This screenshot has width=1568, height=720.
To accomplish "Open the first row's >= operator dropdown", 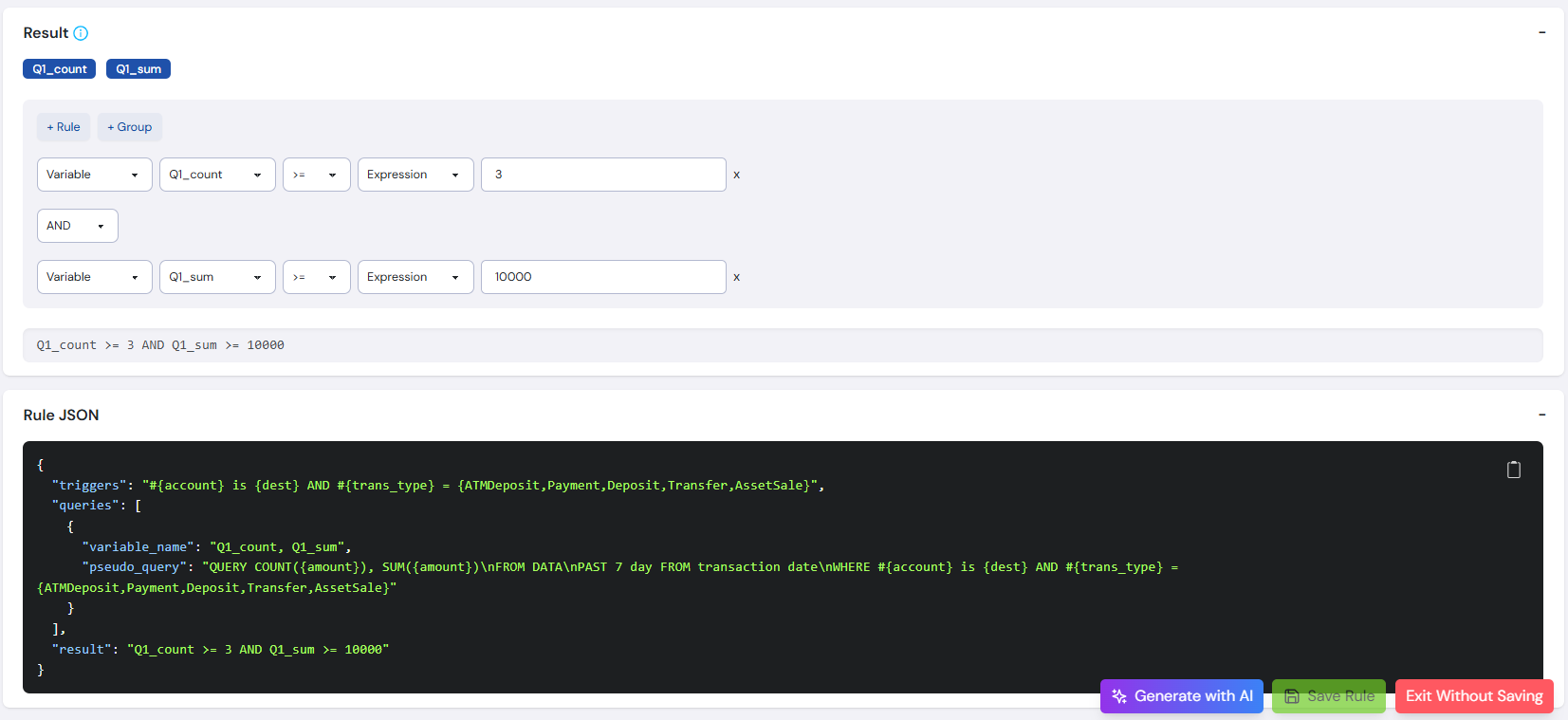I will tap(317, 175).
